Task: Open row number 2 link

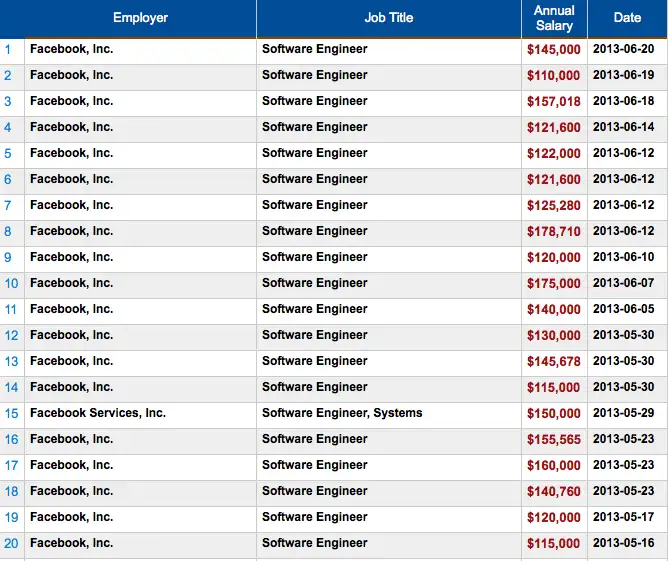Action: click(x=8, y=75)
